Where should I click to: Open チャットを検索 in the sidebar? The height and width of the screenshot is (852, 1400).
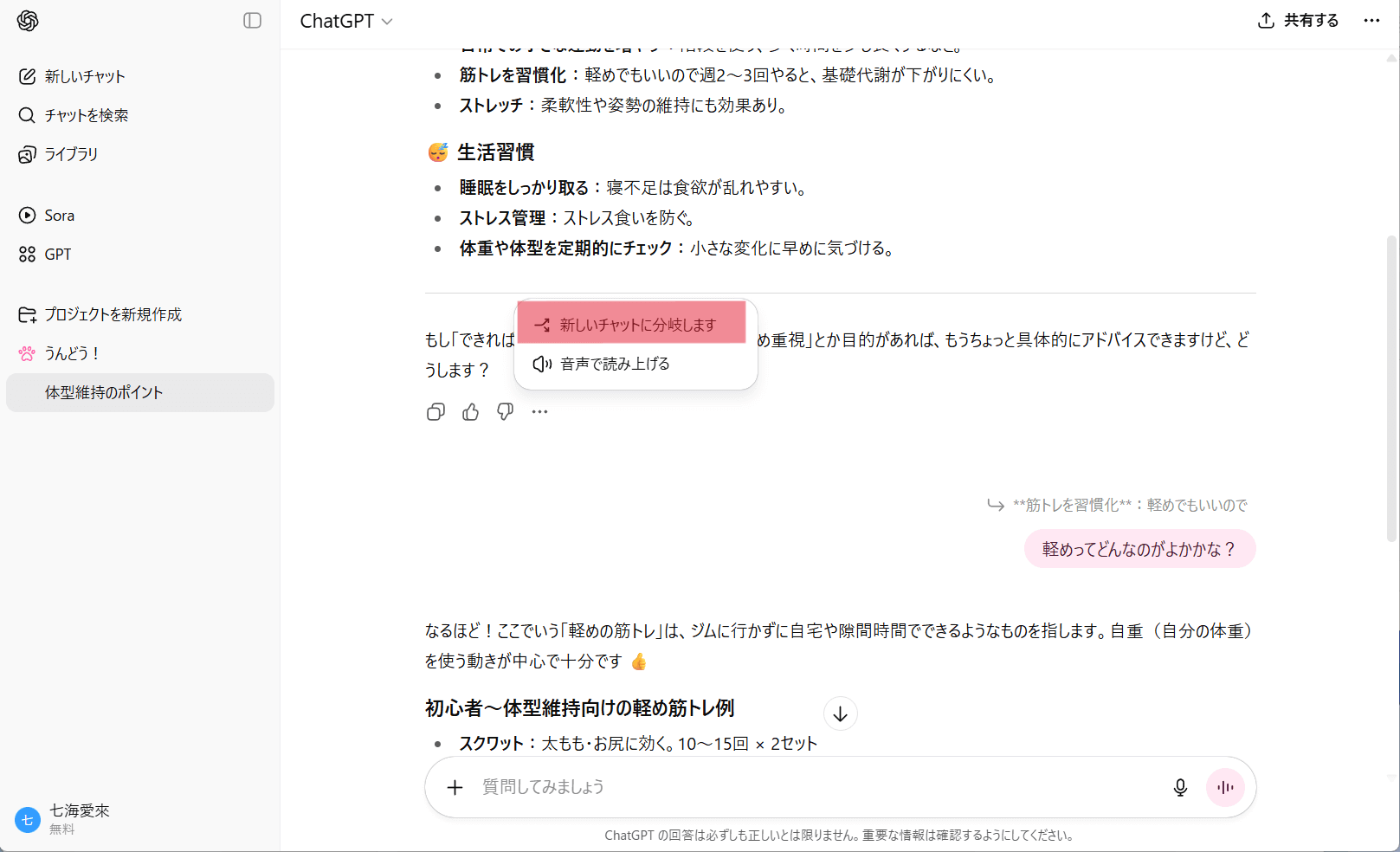86,115
